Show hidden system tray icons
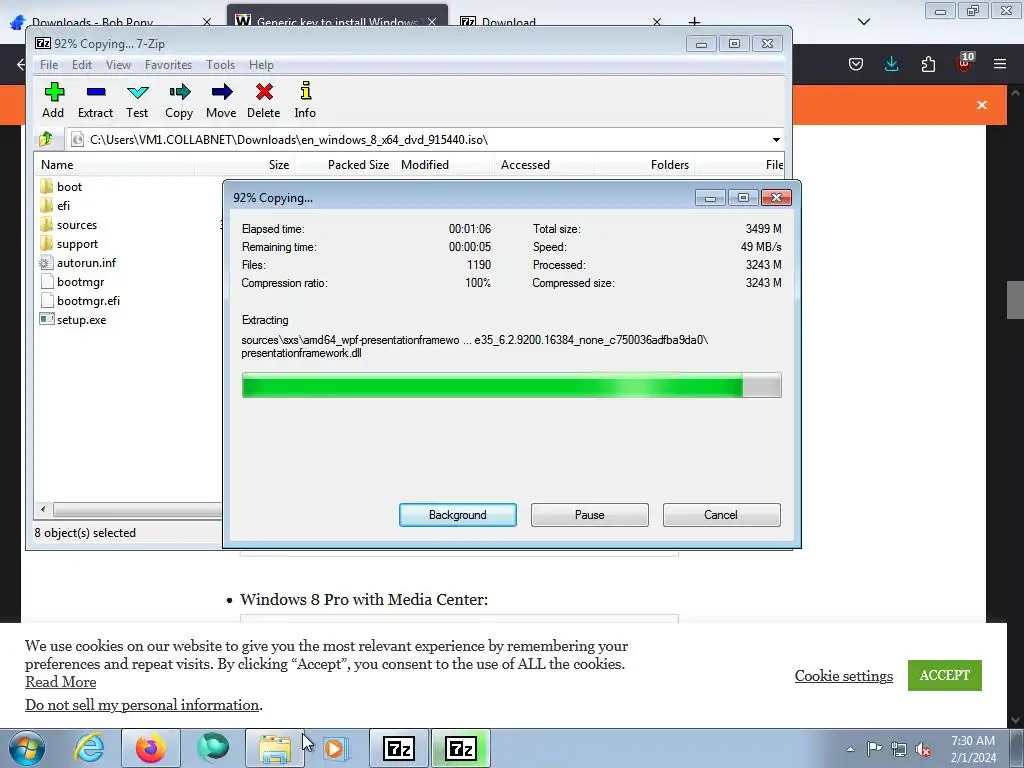Viewport: 1024px width, 768px height. coord(850,749)
